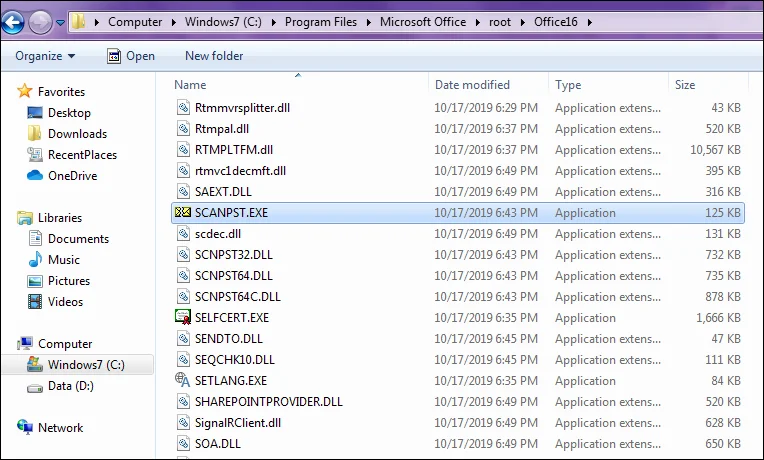Open the Documents library
This screenshot has height=460, width=764.
tap(78, 239)
